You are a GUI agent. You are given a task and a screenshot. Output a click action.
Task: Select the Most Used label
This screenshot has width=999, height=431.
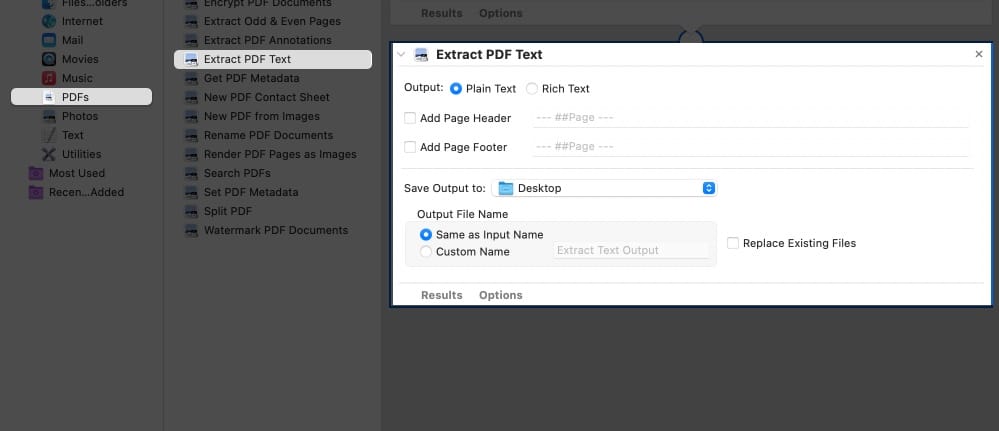[x=77, y=173]
